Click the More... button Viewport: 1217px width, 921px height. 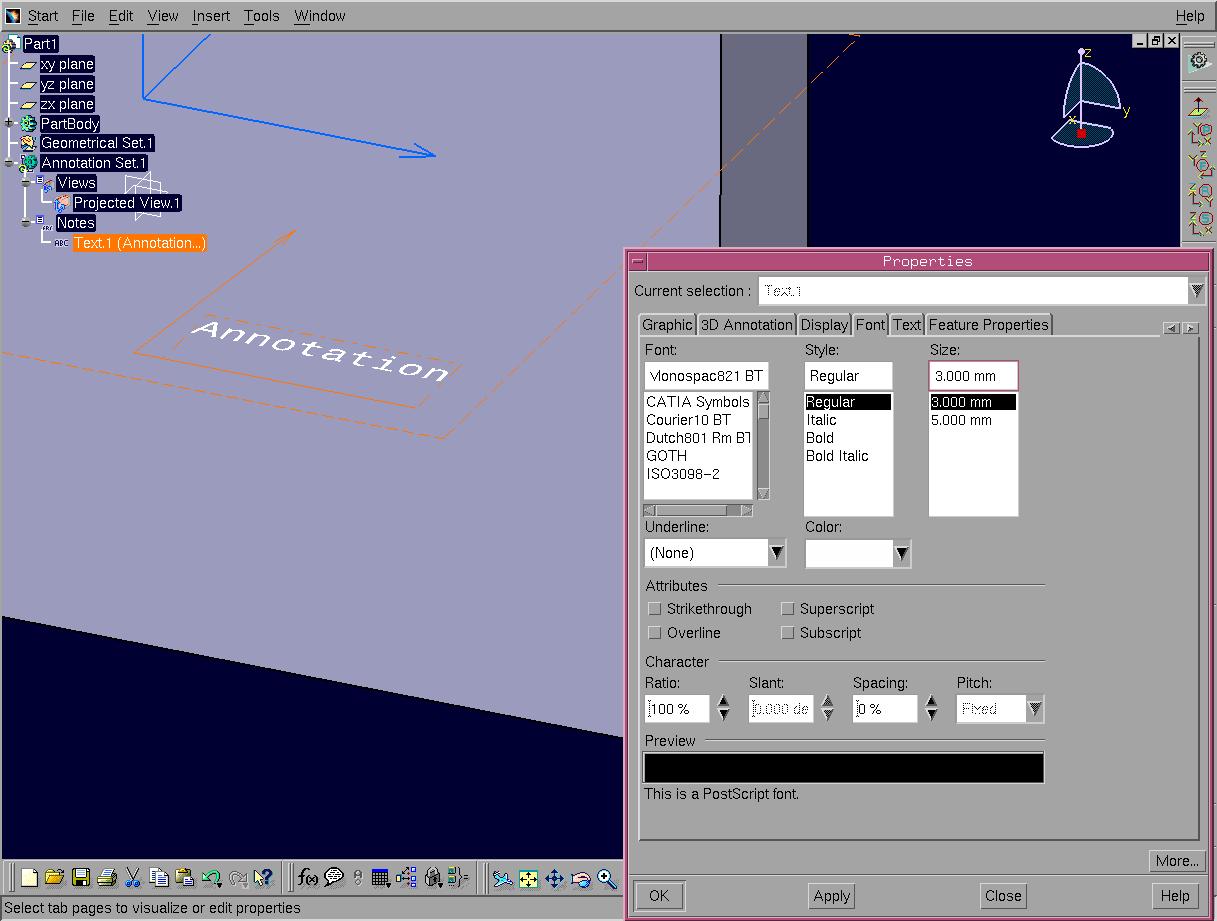[1177, 860]
